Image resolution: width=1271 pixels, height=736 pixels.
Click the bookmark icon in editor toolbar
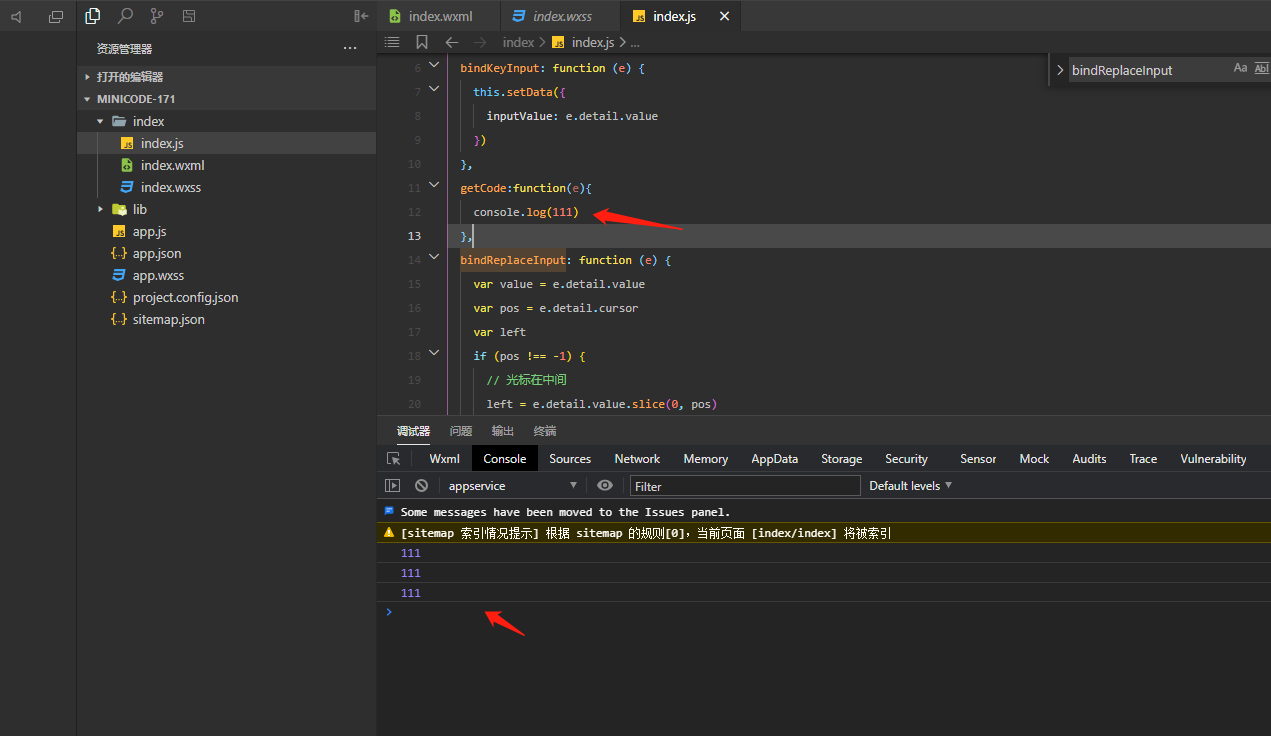(422, 42)
